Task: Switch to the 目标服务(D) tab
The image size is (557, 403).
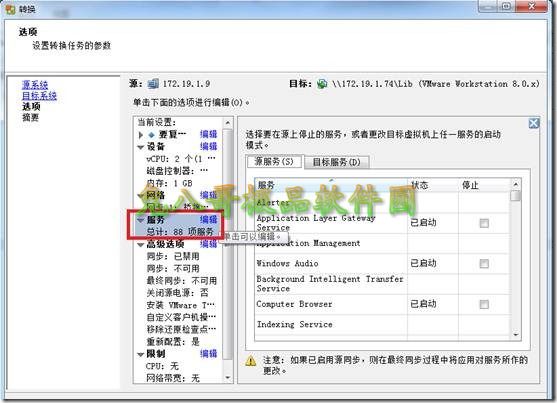Action: click(x=336, y=162)
